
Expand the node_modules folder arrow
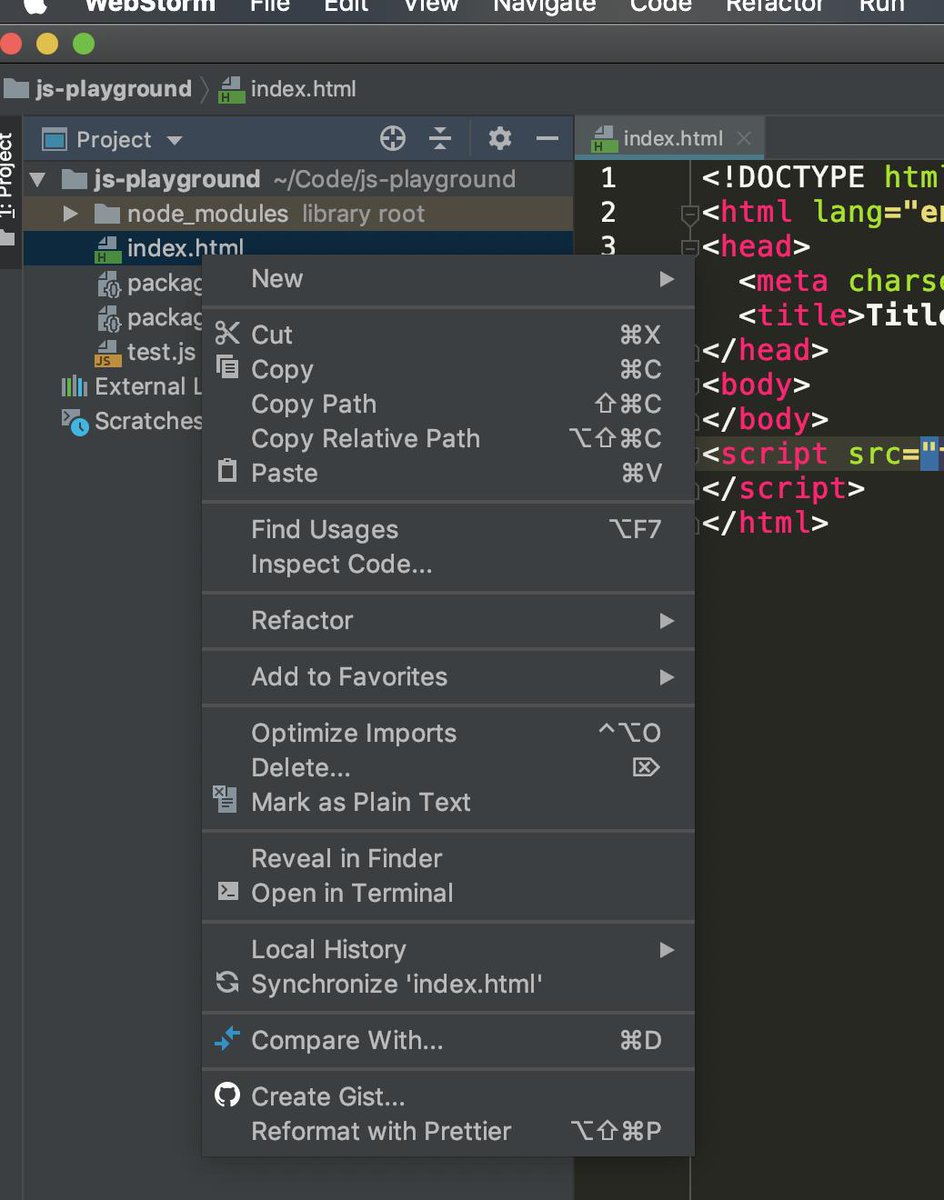point(70,214)
